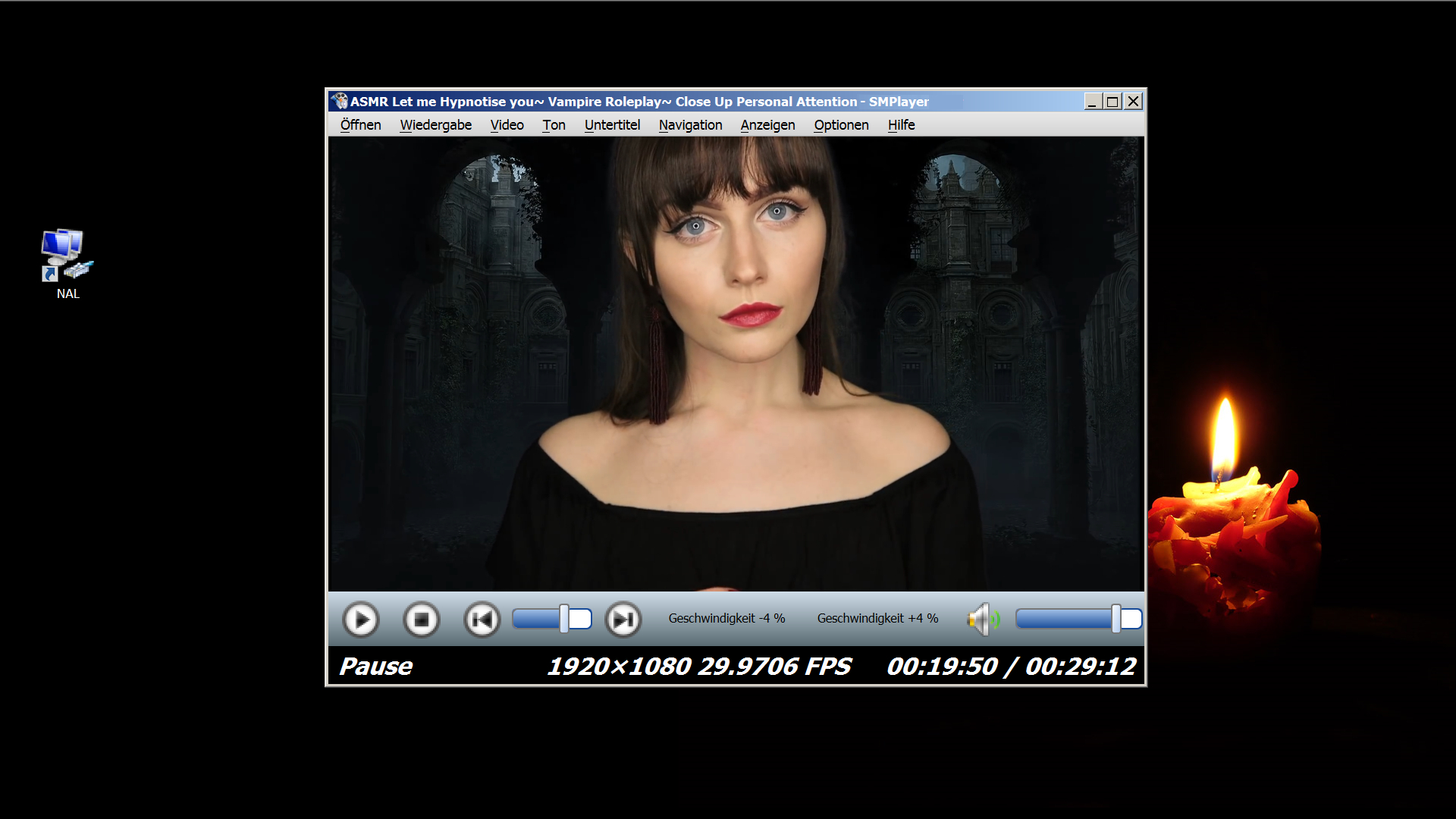Skip forward with the forward button
This screenshot has width=1456, height=819.
pyautogui.click(x=623, y=620)
